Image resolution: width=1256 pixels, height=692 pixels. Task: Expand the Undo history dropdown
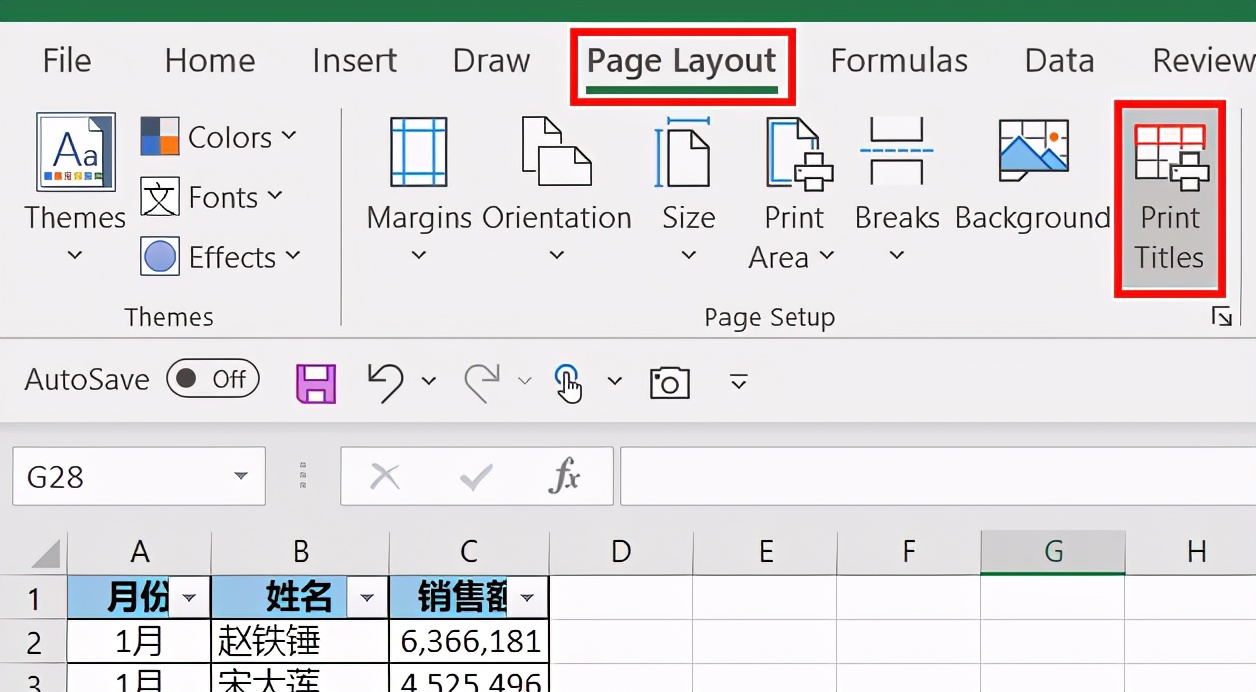point(429,381)
